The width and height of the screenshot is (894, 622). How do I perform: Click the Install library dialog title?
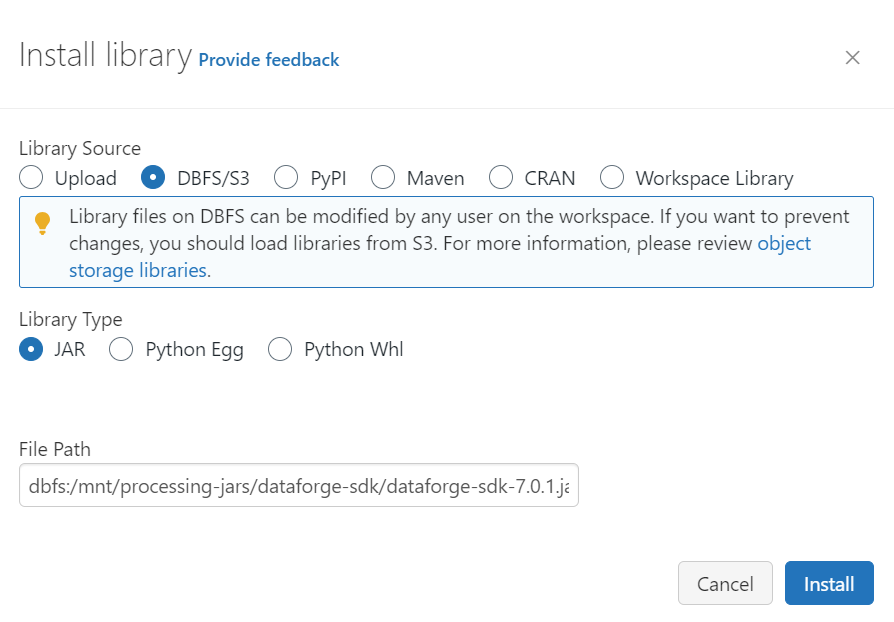pos(105,55)
